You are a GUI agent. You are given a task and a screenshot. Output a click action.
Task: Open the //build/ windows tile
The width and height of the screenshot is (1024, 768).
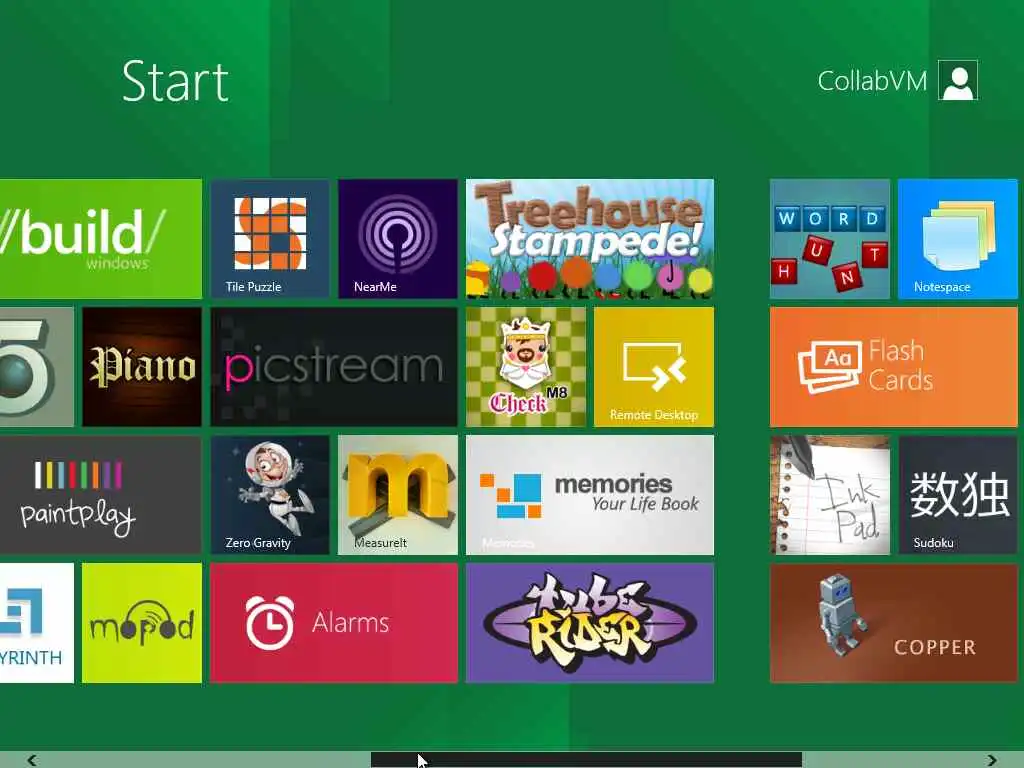point(101,239)
